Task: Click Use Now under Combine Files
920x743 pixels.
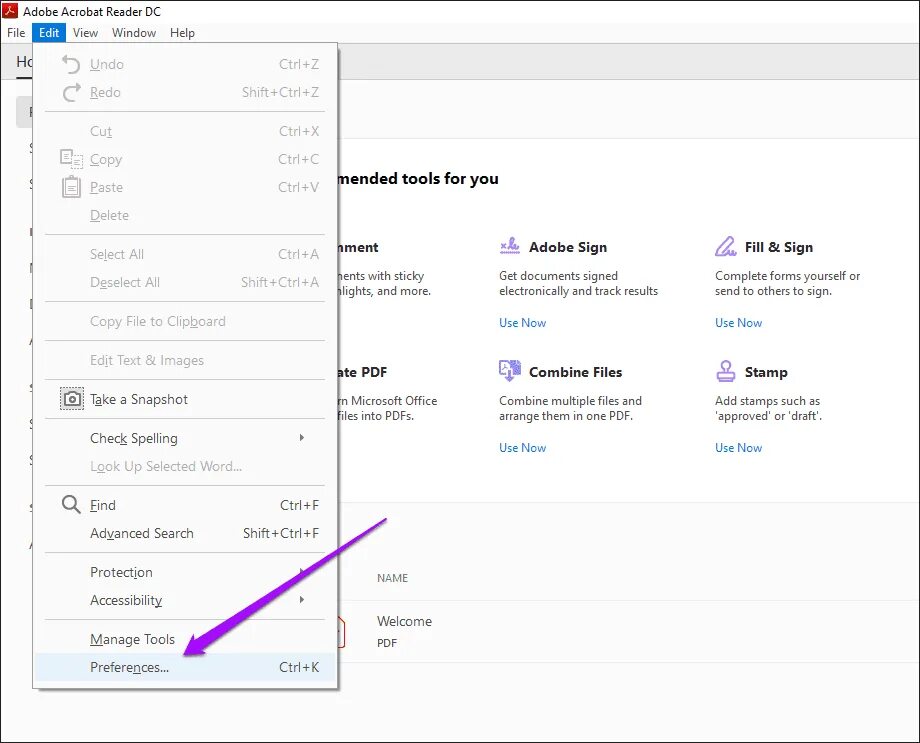Action: point(522,448)
